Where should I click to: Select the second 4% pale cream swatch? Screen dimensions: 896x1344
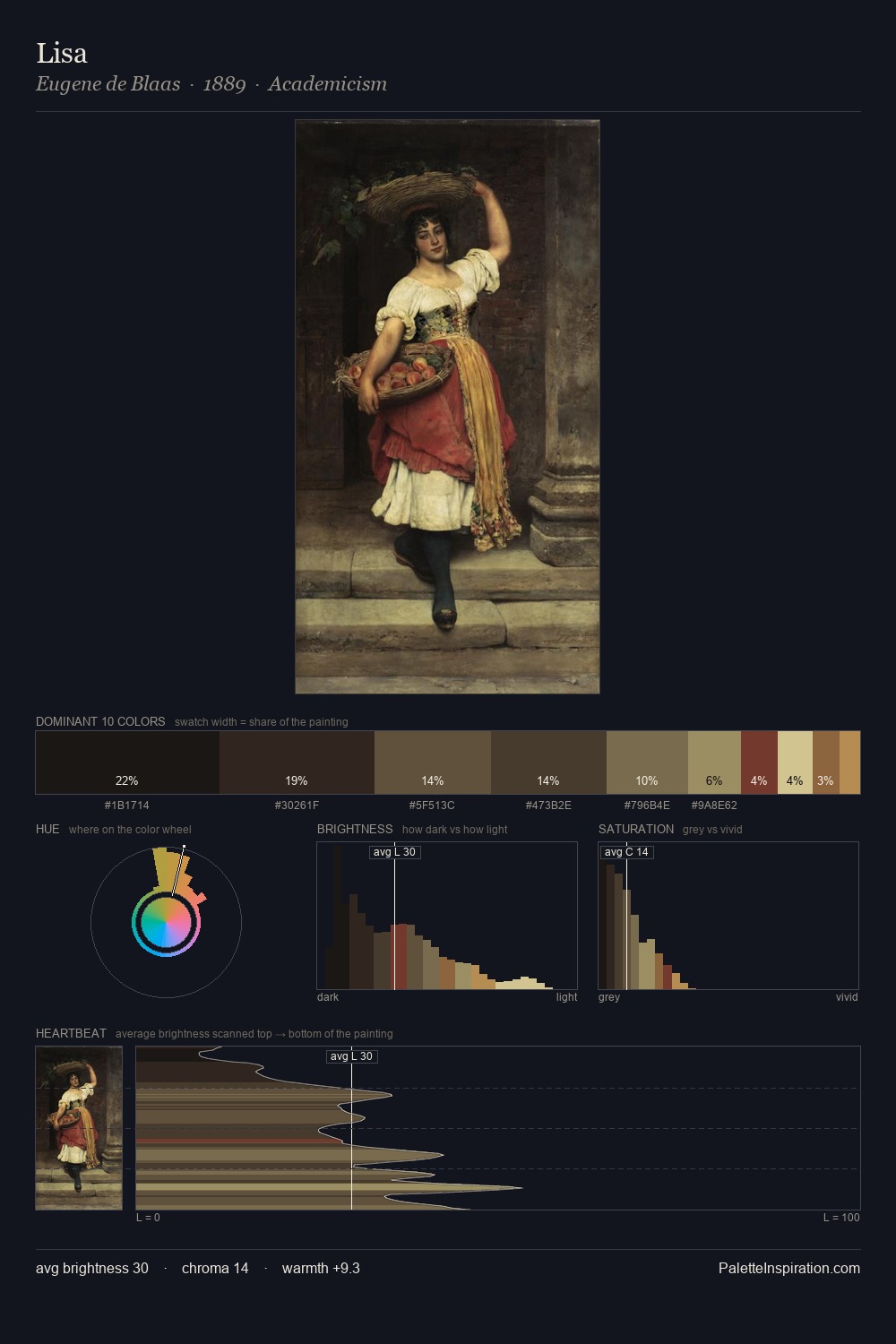(x=795, y=762)
